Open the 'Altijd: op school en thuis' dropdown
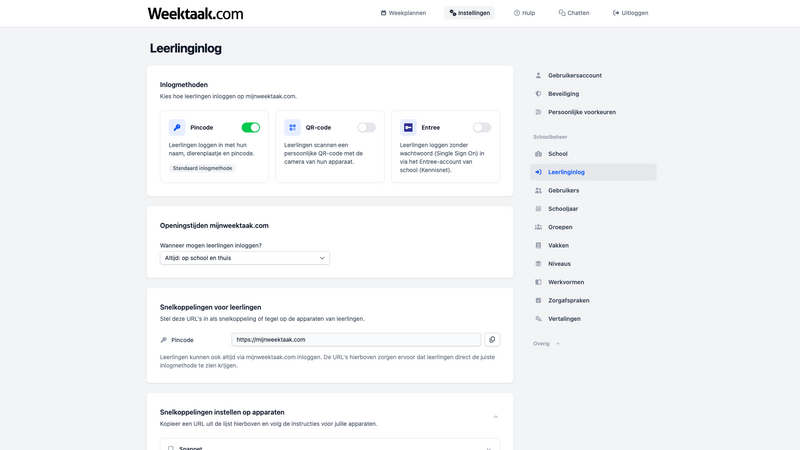Screen dimensions: 800x450 [244, 258]
